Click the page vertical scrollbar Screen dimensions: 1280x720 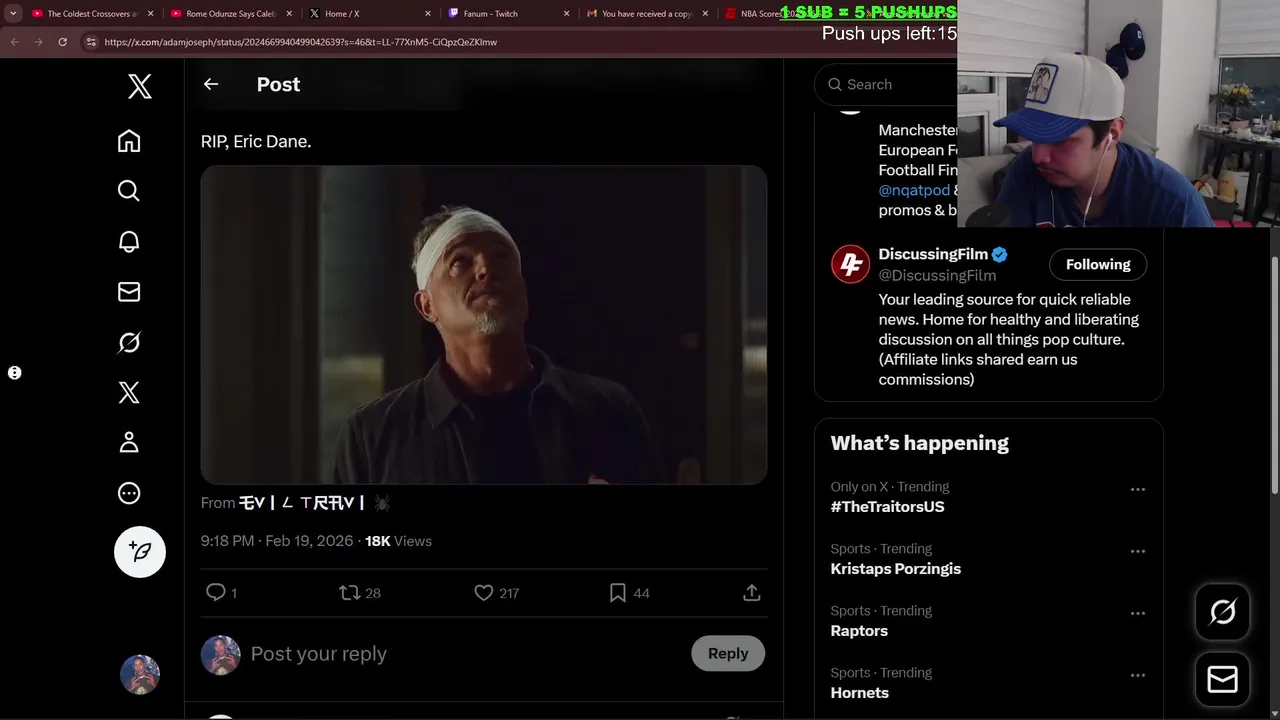(1274, 375)
